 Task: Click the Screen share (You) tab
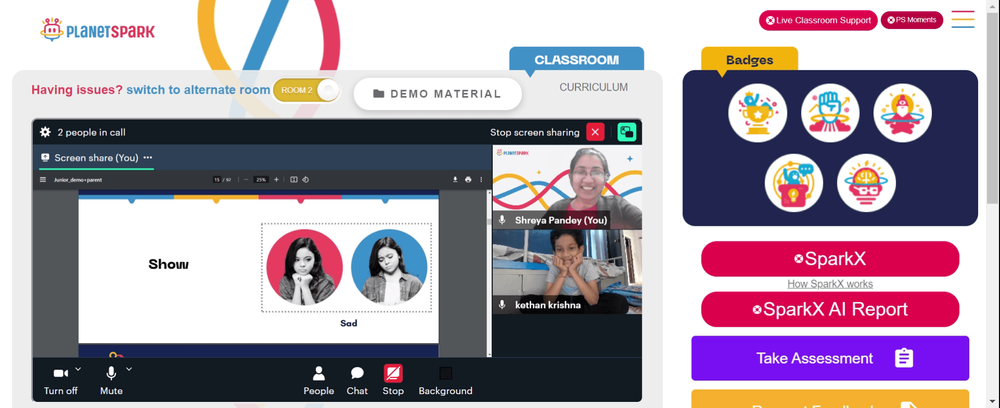tap(96, 157)
